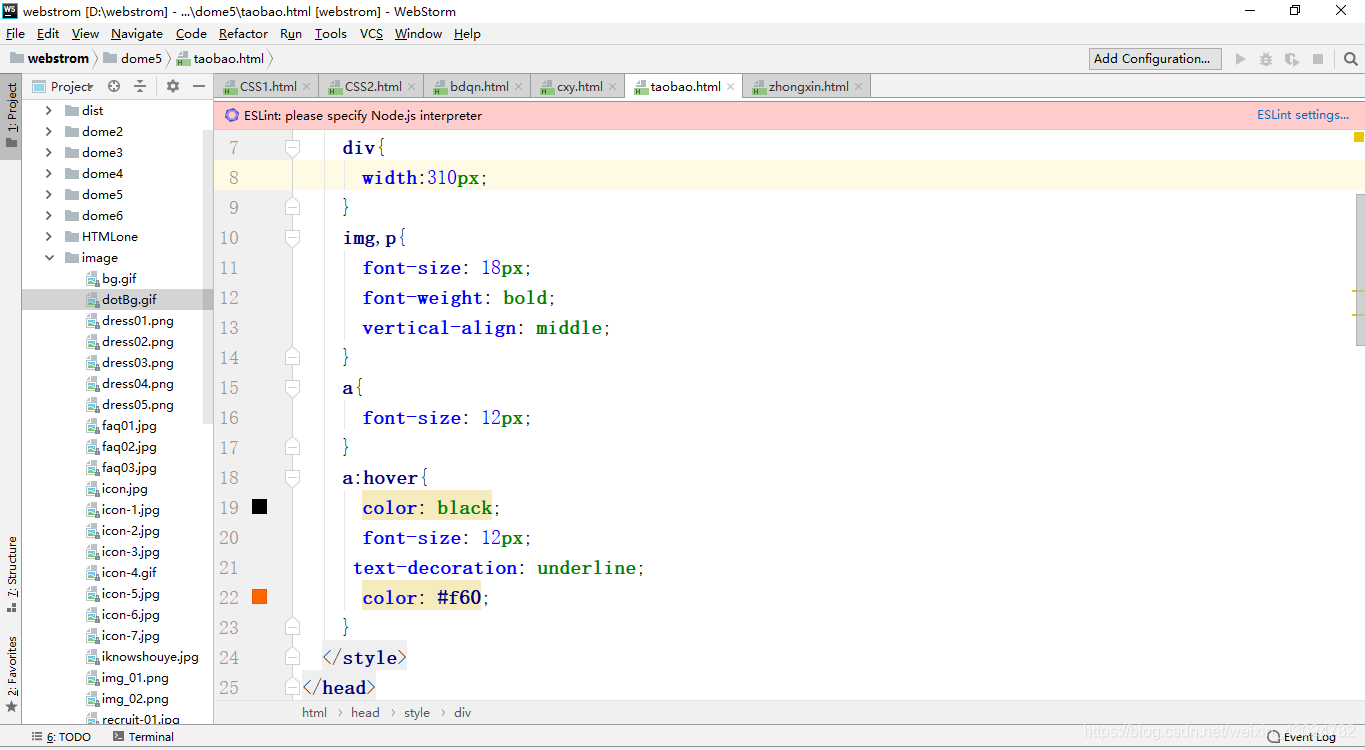
Task: Collapse all nodes in the Project panel
Action: (140, 86)
